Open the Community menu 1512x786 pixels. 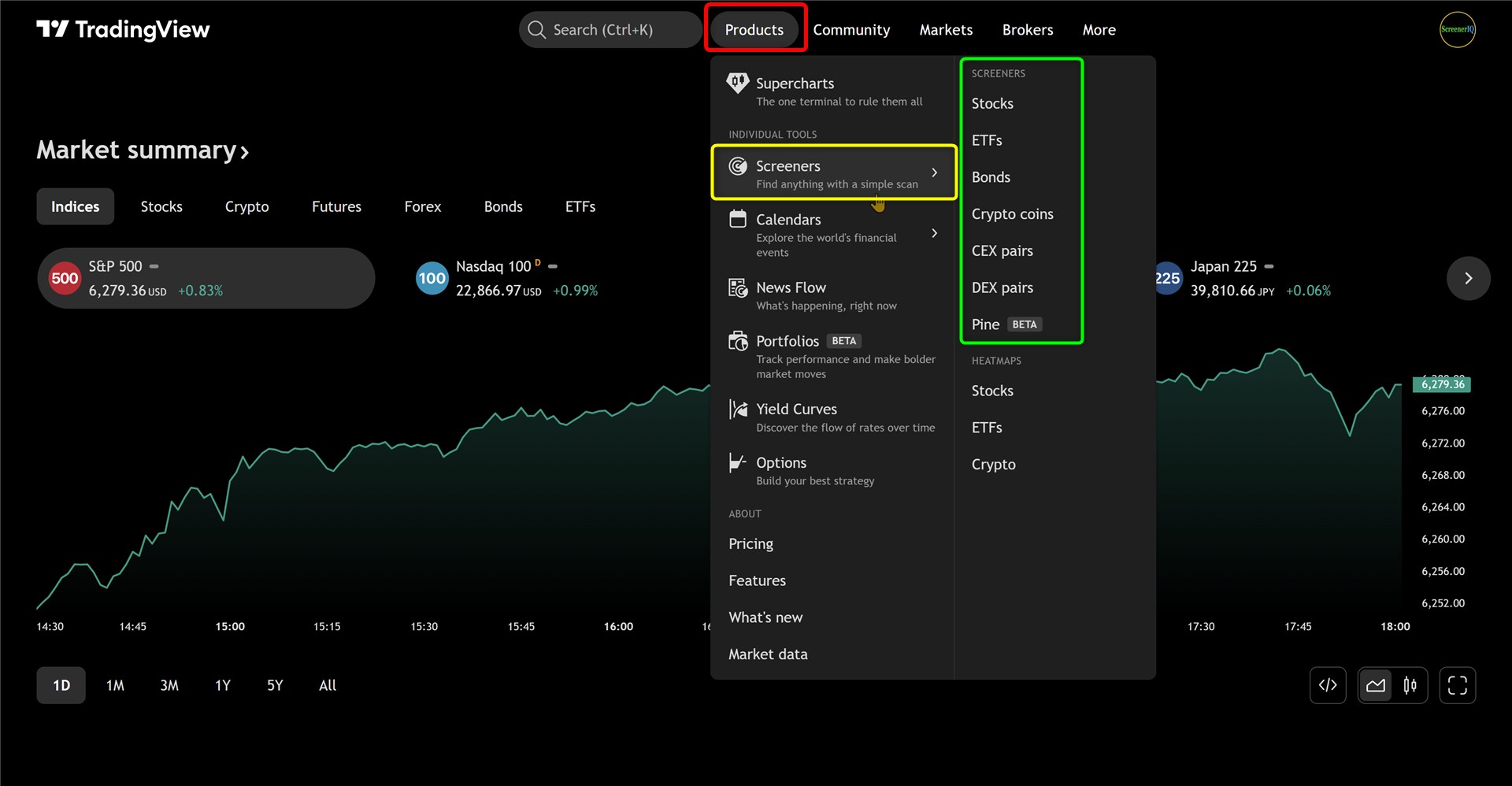click(x=851, y=30)
